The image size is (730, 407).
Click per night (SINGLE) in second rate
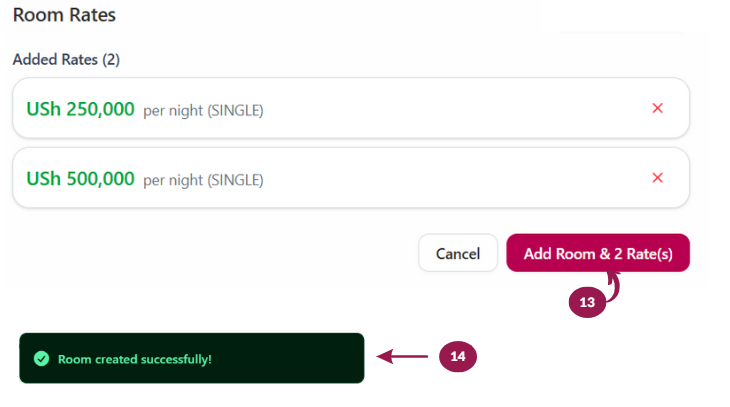click(203, 180)
